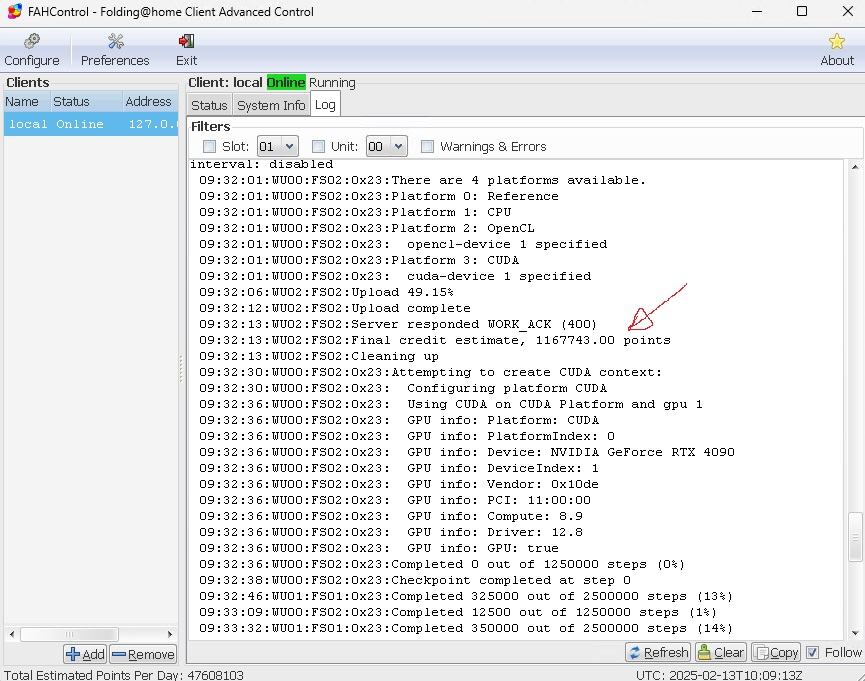Click the log scrollbar down arrow
Viewport: 865px width, 681px height.
[855, 633]
